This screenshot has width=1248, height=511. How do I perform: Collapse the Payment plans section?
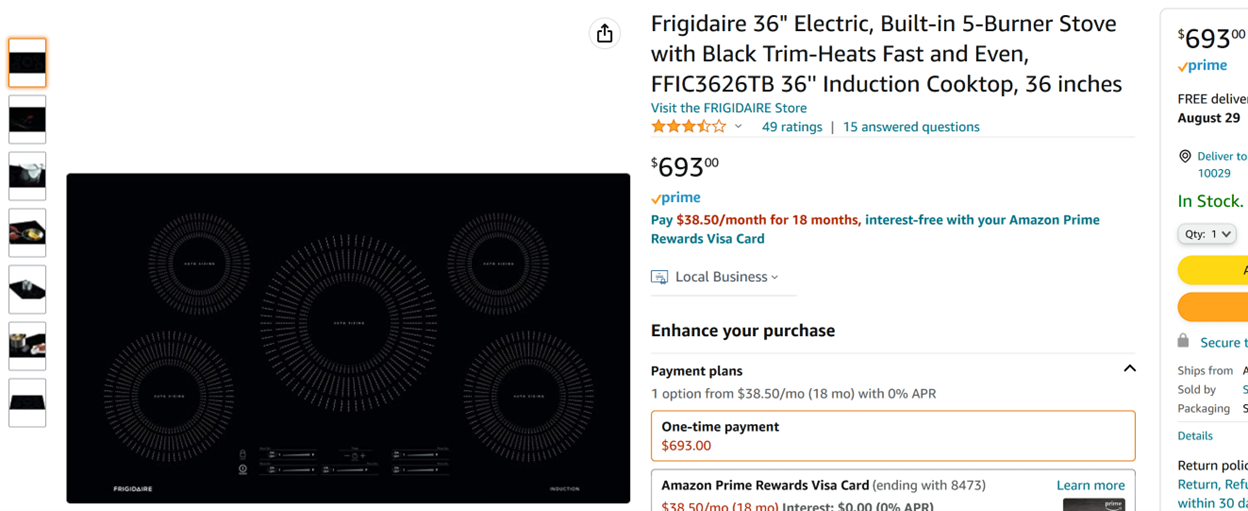(1129, 369)
